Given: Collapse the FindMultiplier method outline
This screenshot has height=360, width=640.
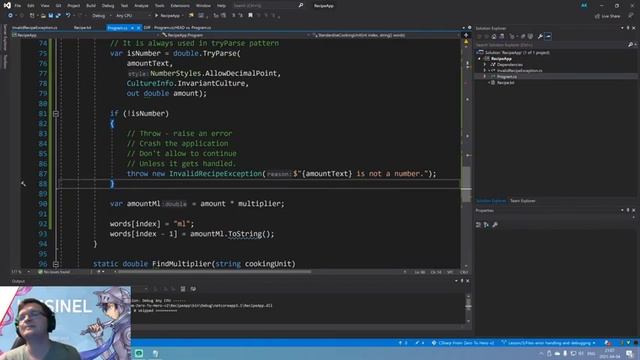Looking at the screenshot, I should [56, 264].
